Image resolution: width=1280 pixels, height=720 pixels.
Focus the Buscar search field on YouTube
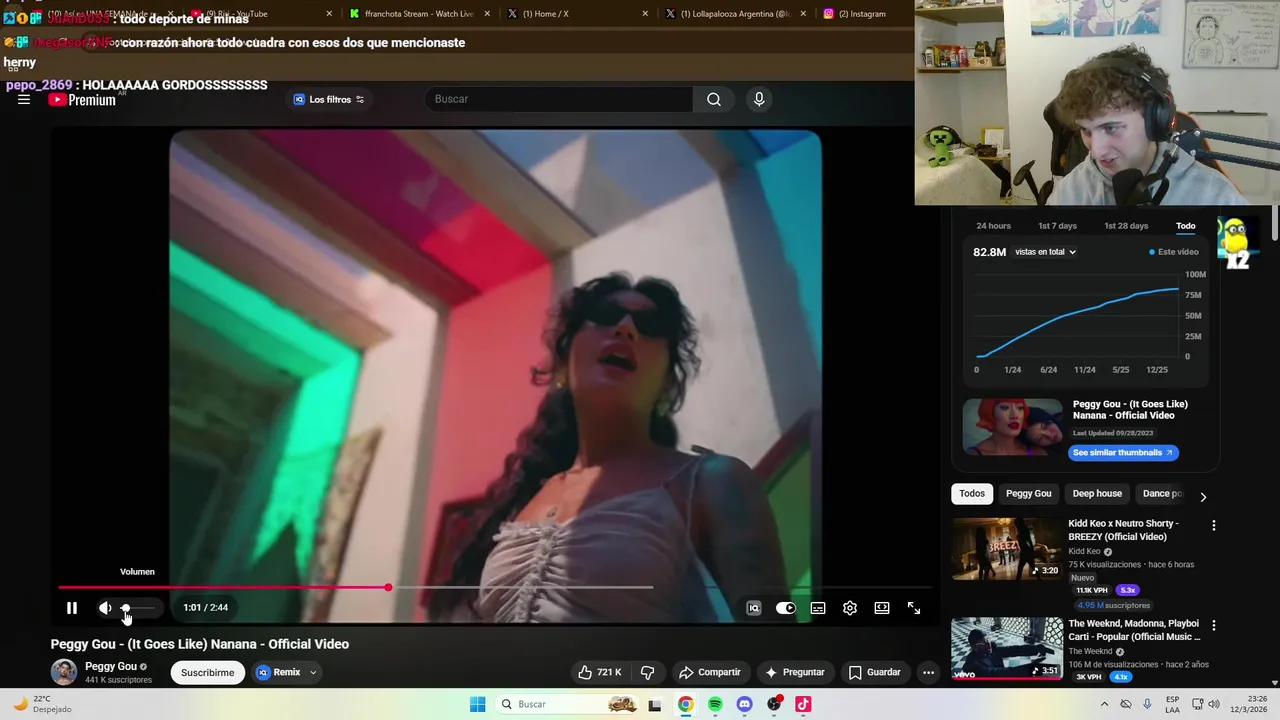pos(558,99)
